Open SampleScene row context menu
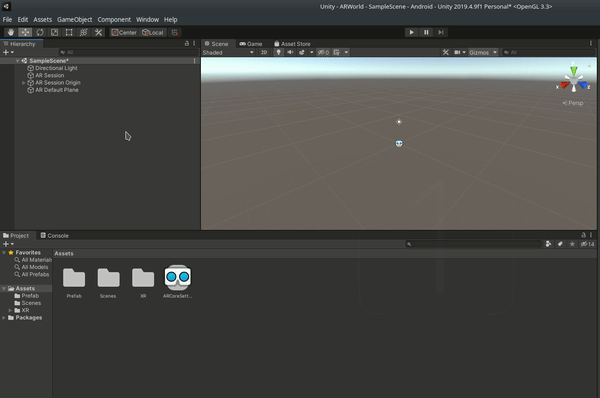This screenshot has height=398, width=600. pos(194,61)
